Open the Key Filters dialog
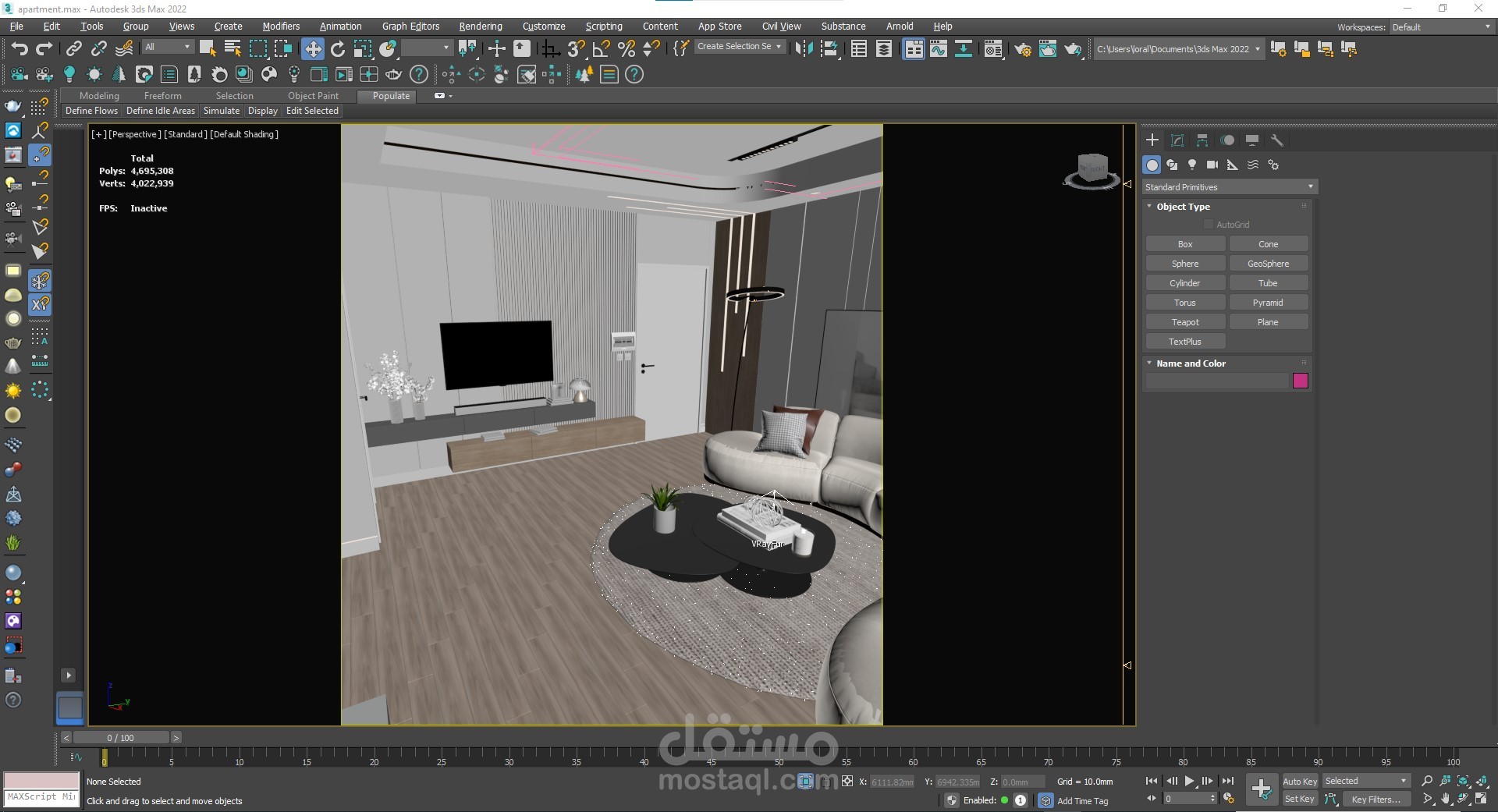The image size is (1498, 812). 1376,799
